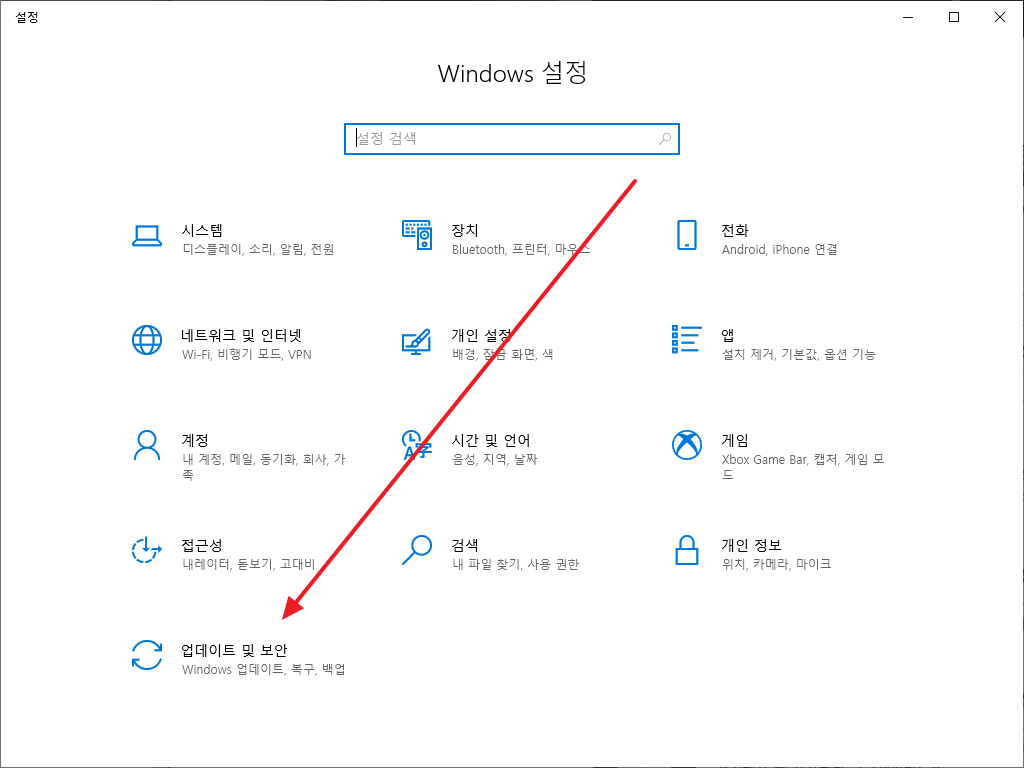Open the 게임 Xbox icon

[x=686, y=445]
